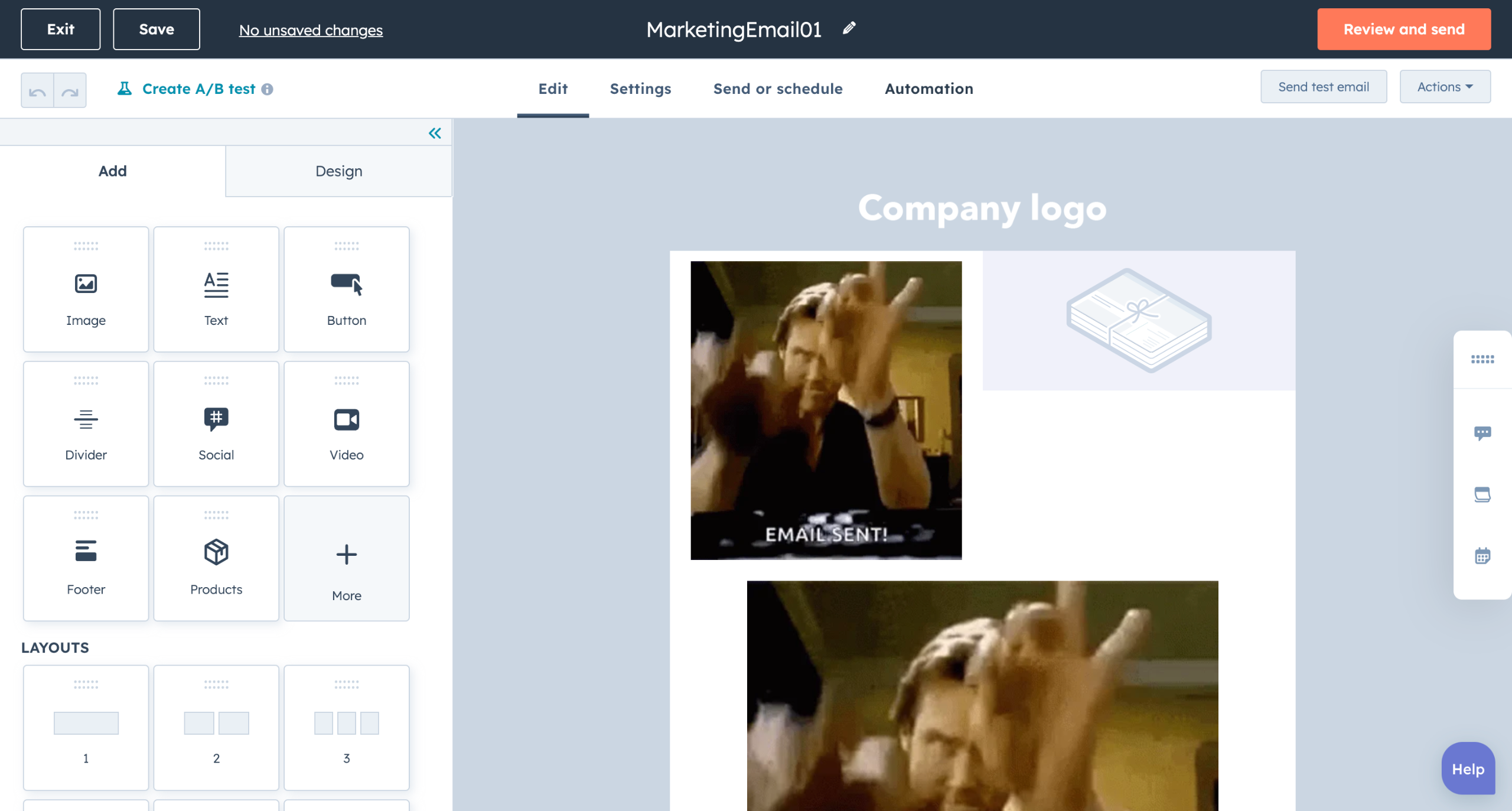Open the Actions dropdown
This screenshot has height=811, width=1512.
(x=1445, y=87)
